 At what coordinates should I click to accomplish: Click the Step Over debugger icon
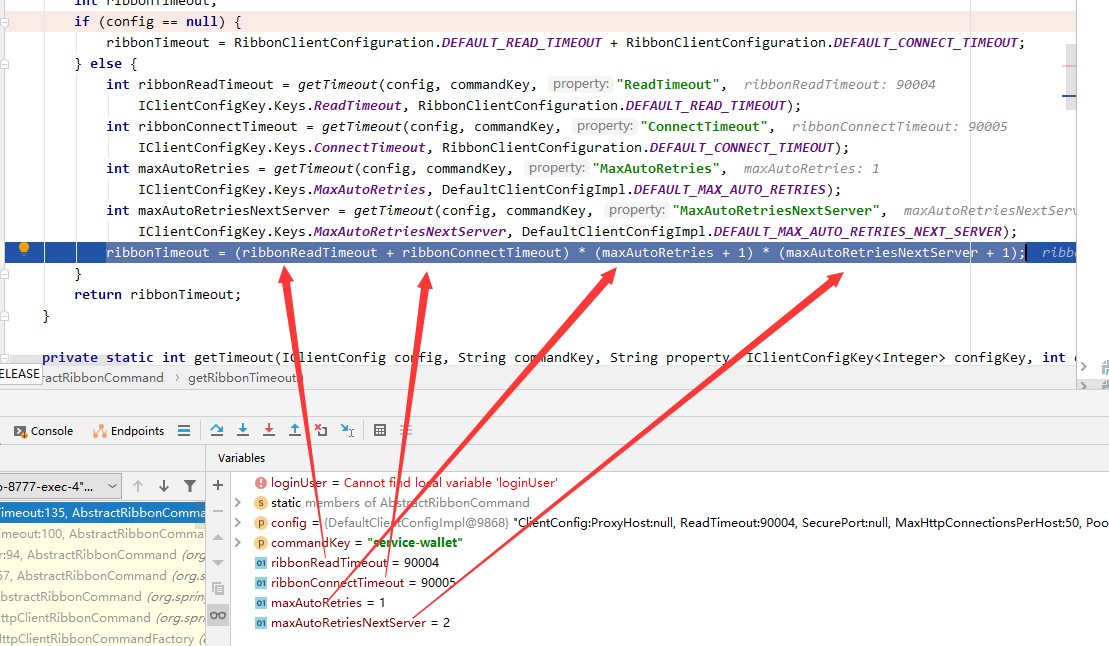[x=217, y=429]
